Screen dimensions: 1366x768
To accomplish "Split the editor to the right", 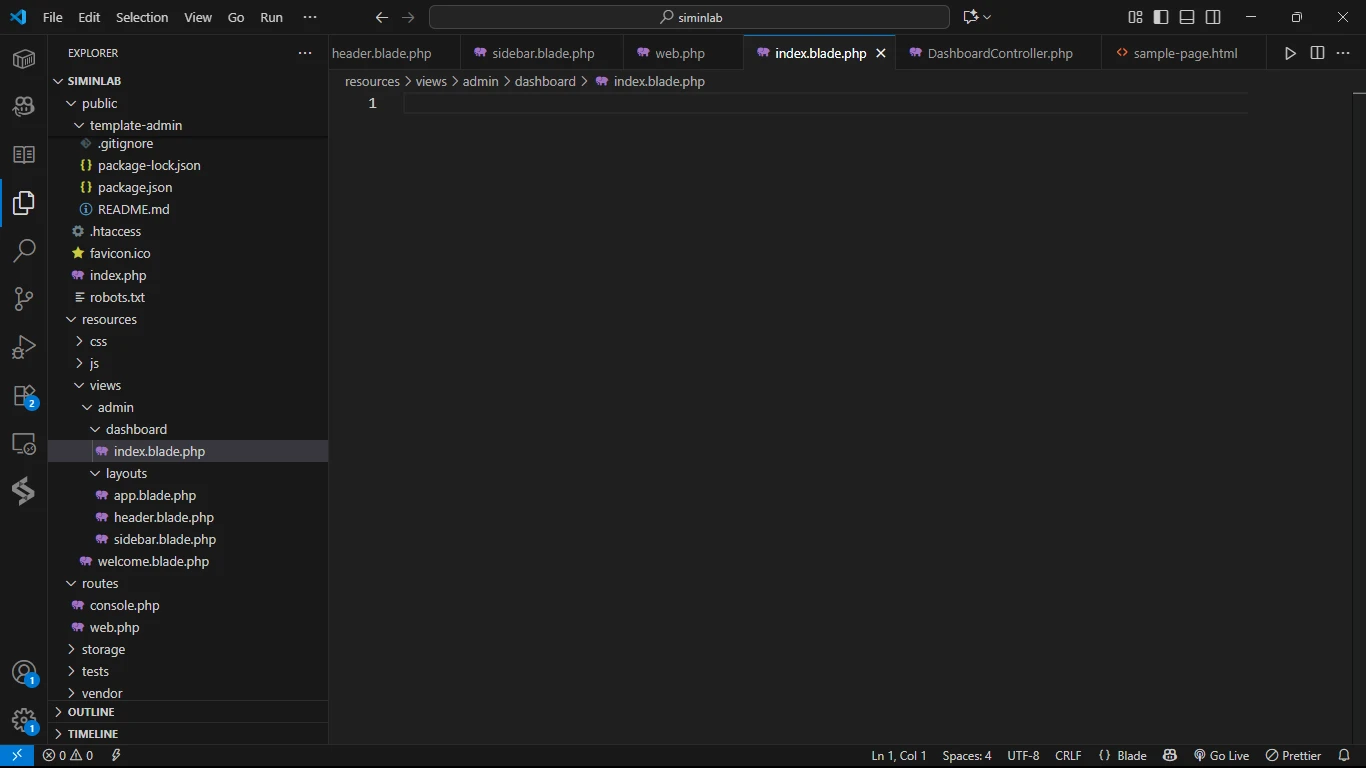I will click(x=1317, y=53).
